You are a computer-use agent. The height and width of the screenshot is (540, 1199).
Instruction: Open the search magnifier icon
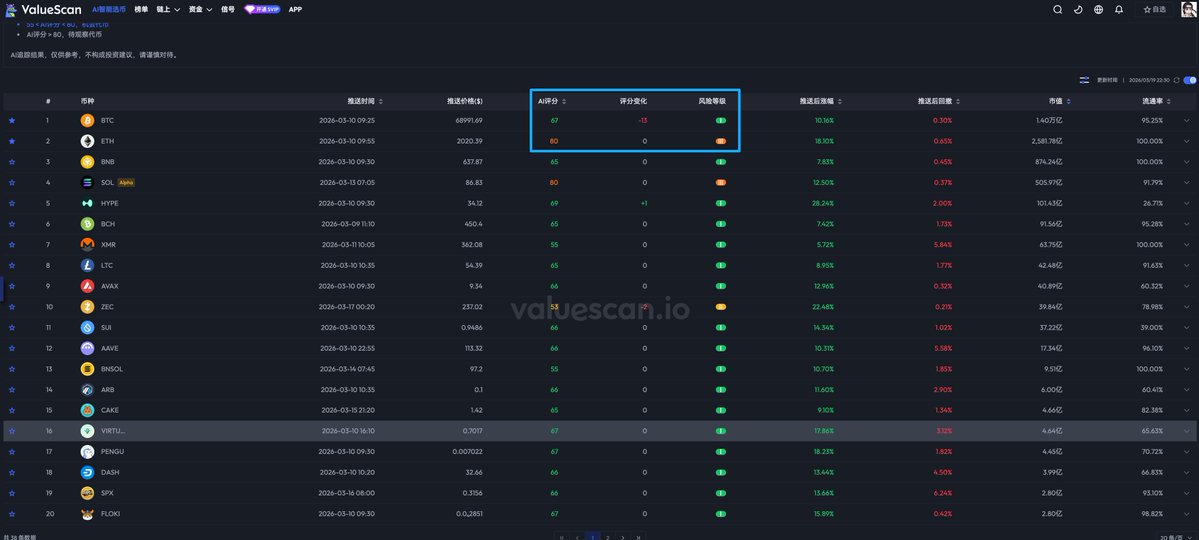coord(1058,9)
